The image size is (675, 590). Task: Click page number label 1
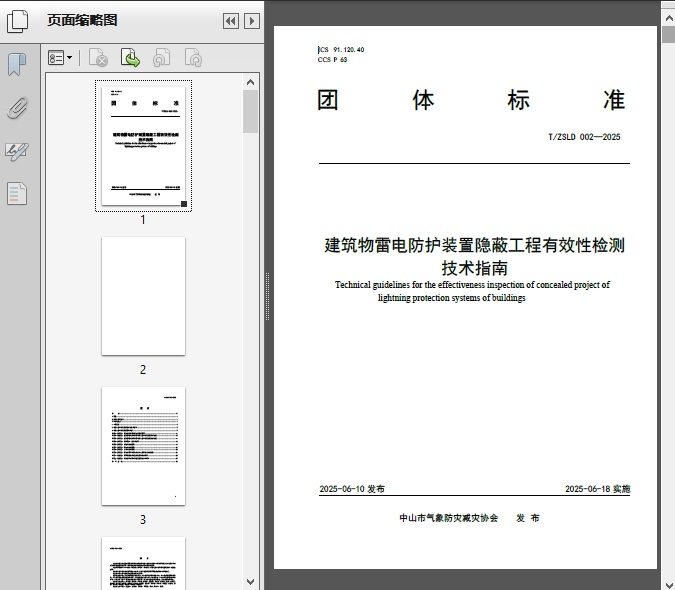[x=143, y=220]
